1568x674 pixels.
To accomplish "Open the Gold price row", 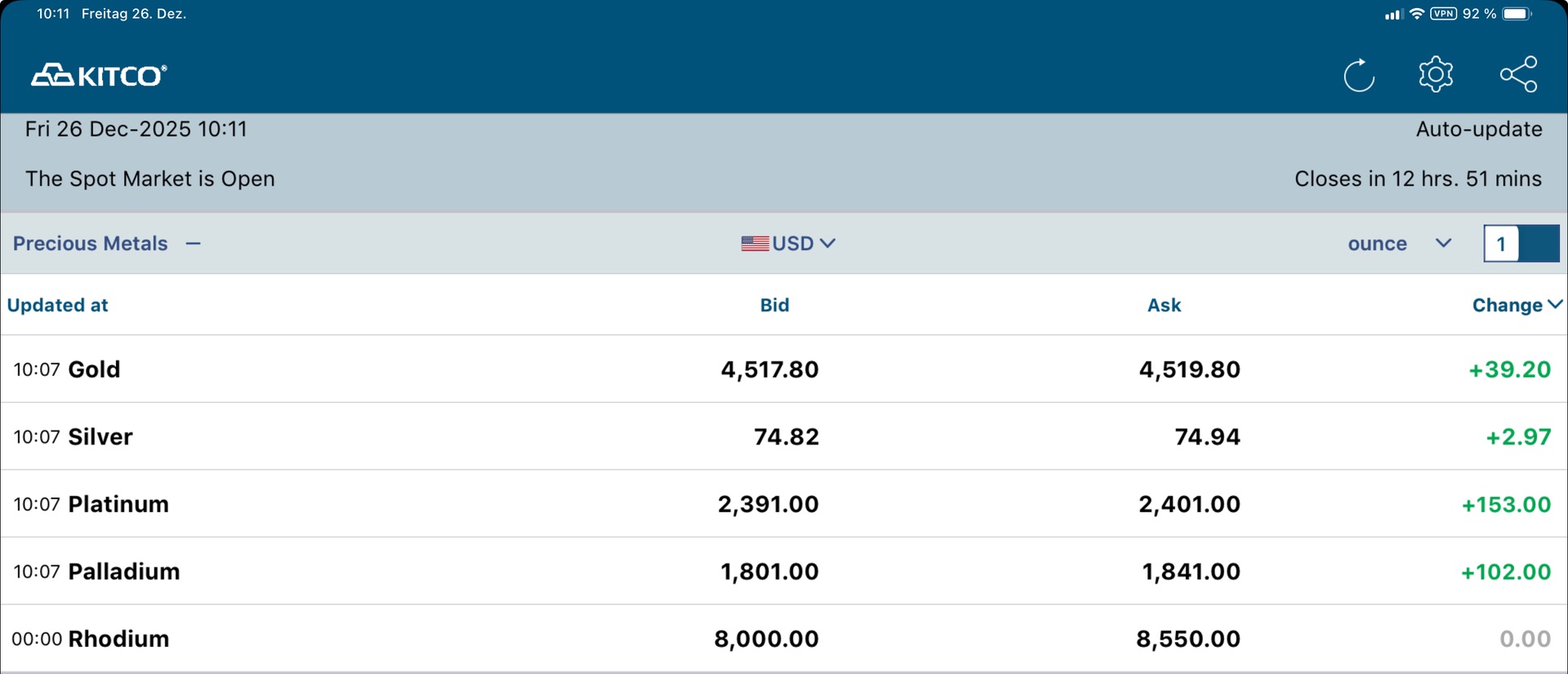I will pyautogui.click(x=95, y=369).
